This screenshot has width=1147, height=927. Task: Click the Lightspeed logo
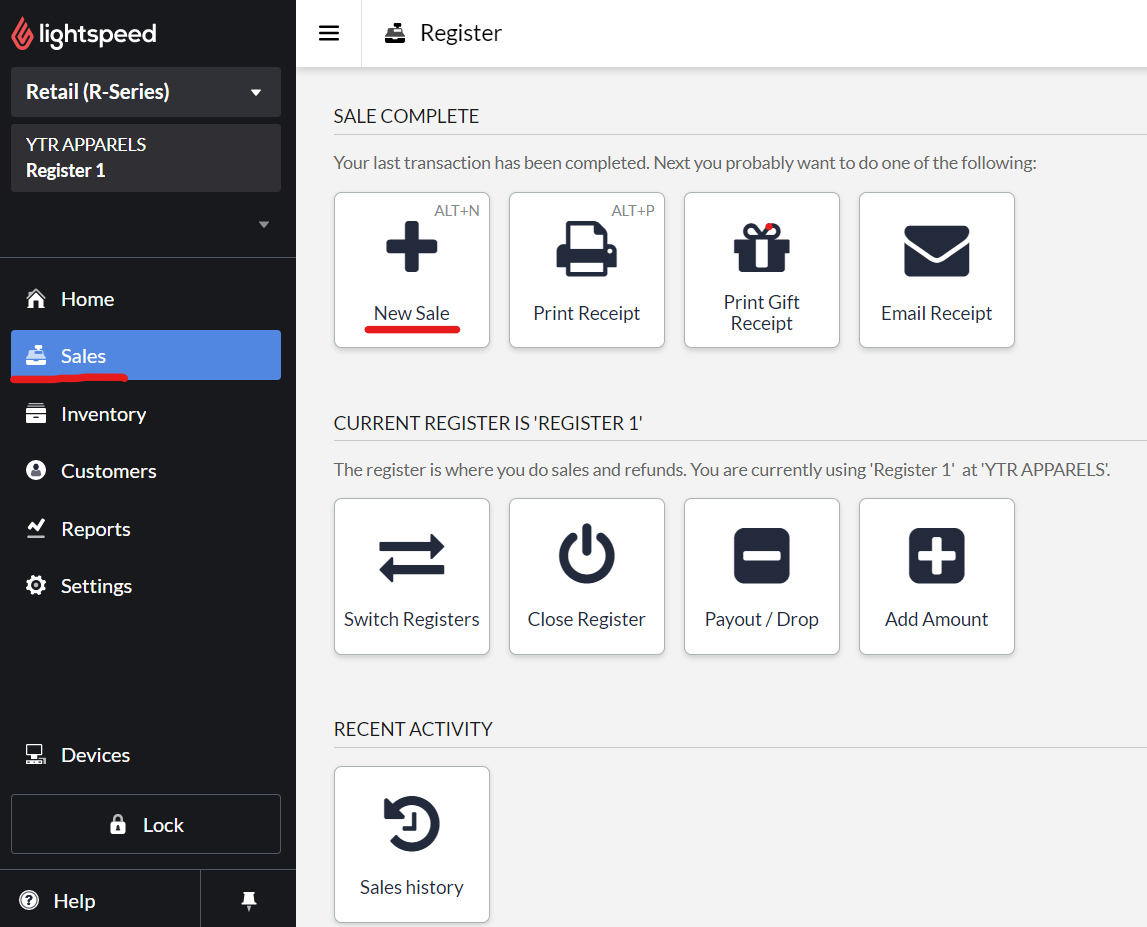[84, 35]
